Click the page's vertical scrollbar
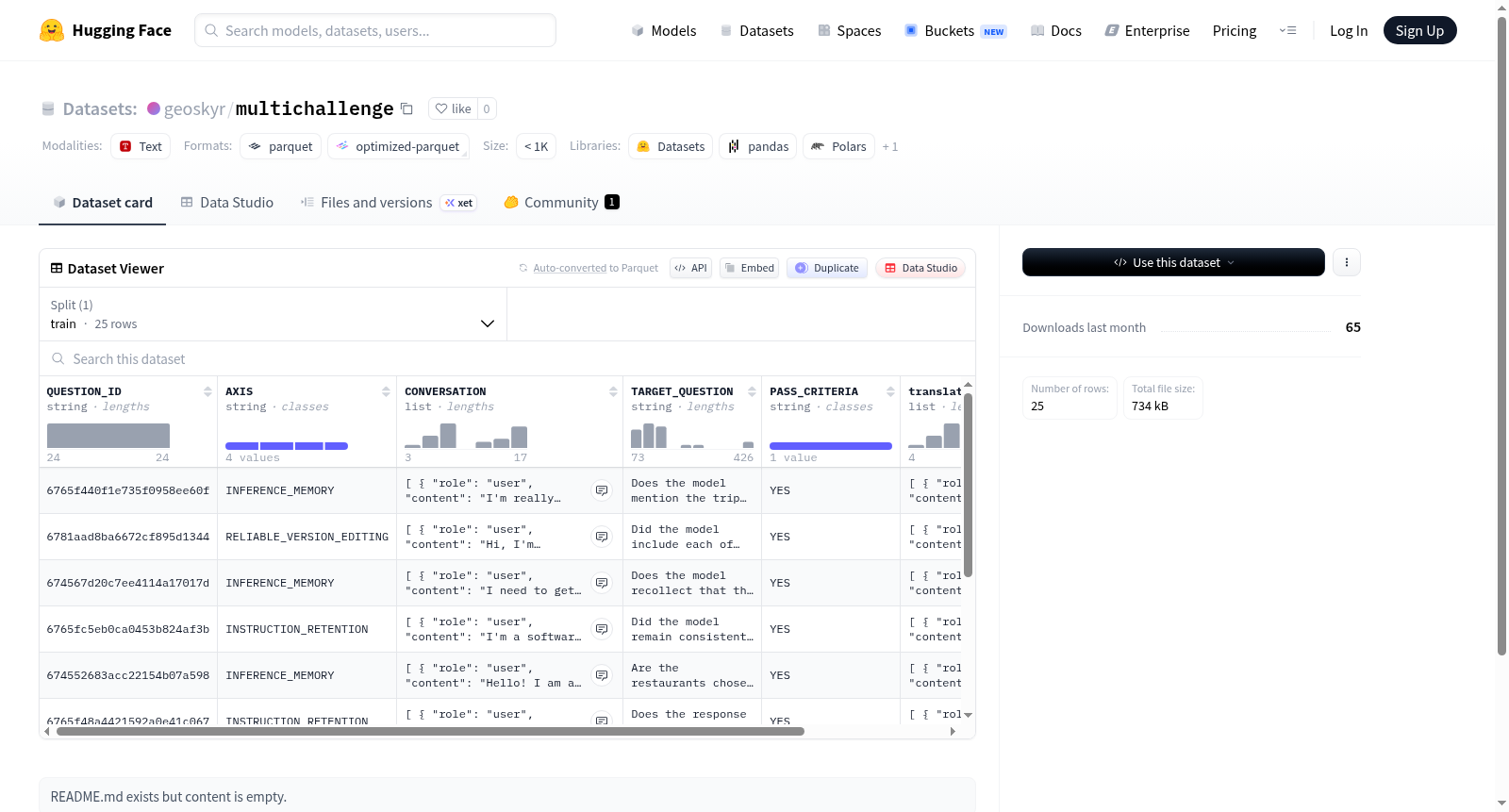Viewport: 1509px width, 812px height. [x=1501, y=335]
